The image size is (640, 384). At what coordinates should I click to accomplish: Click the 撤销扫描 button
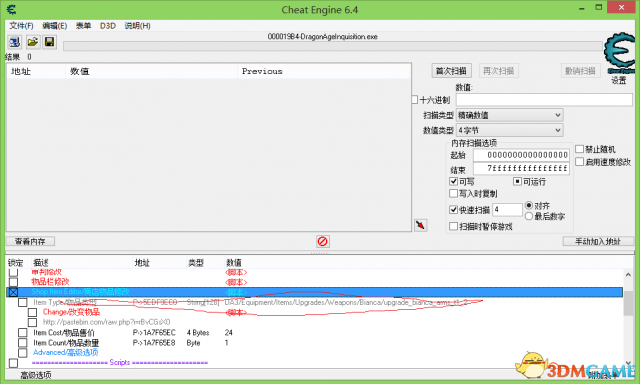(580, 71)
